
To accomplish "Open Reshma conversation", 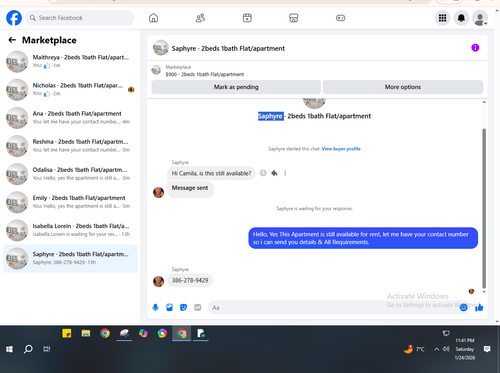I will click(70, 146).
